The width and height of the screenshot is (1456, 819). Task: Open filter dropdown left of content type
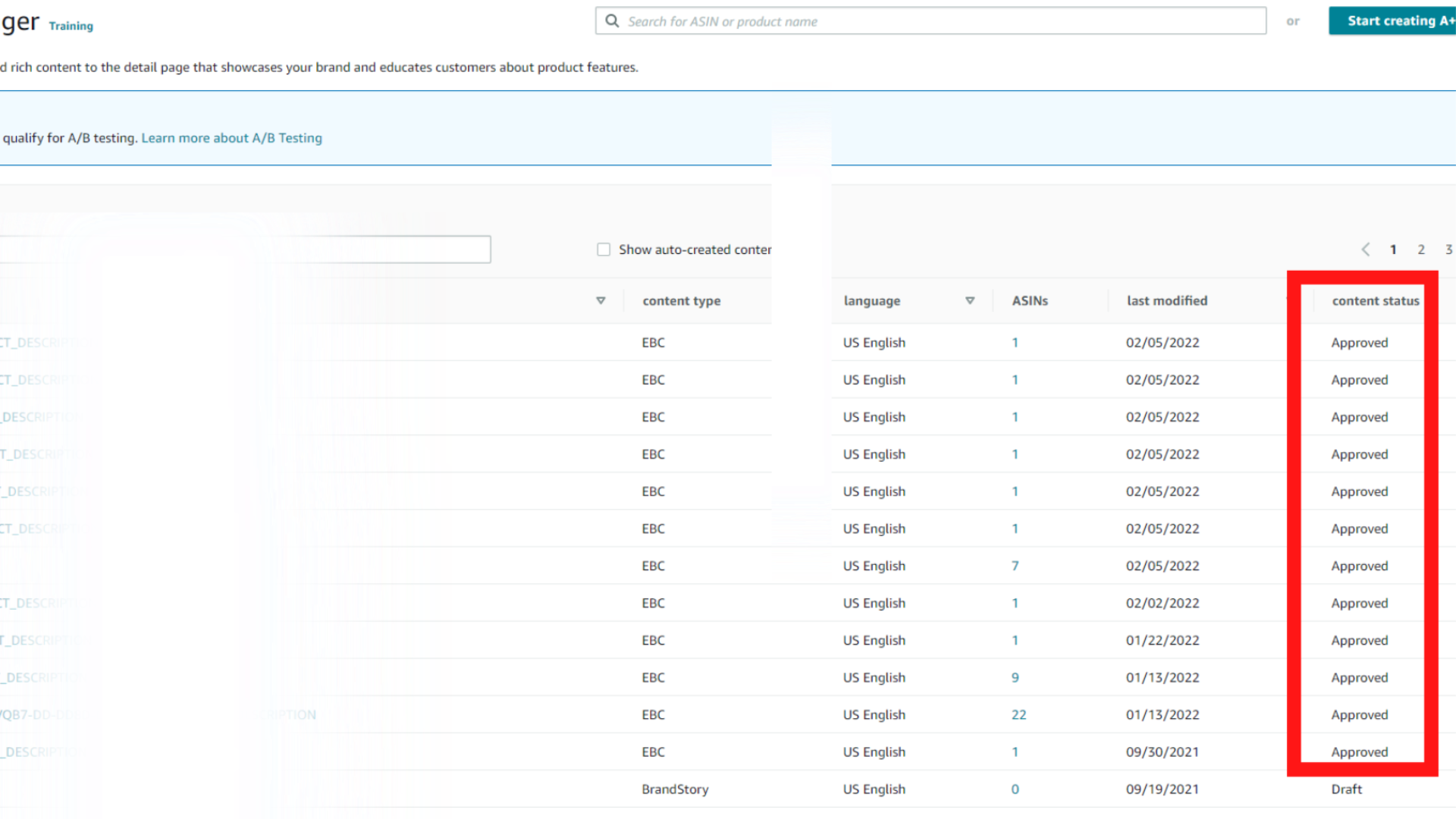pyautogui.click(x=601, y=301)
